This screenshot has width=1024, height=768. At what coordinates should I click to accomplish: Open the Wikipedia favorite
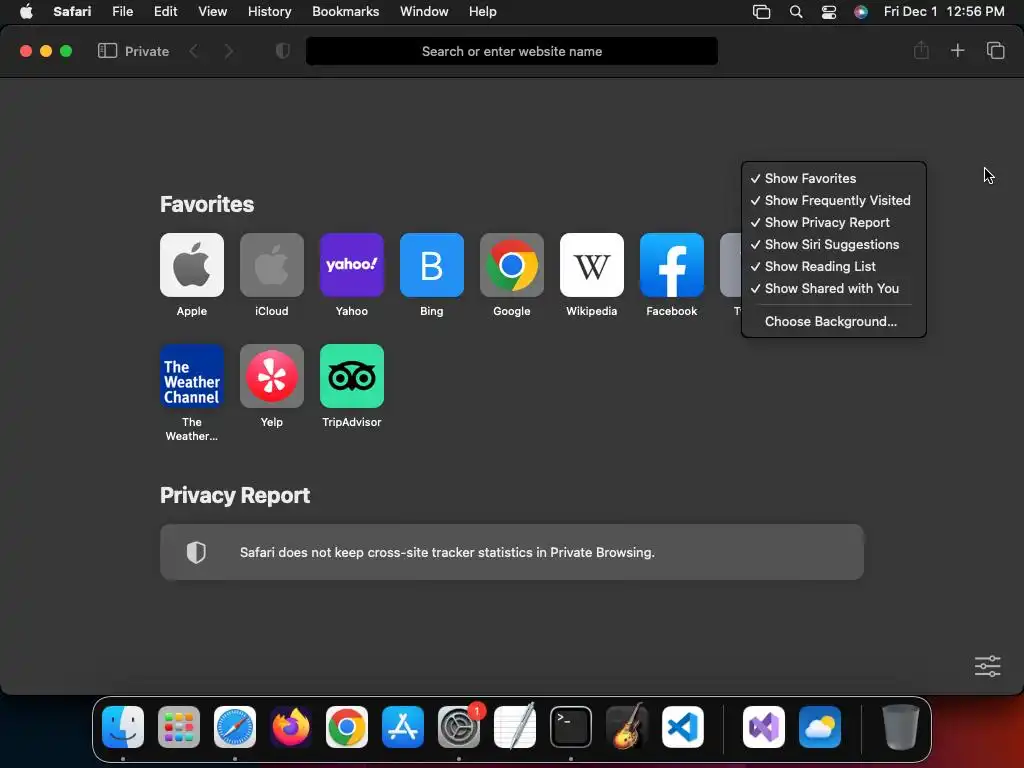point(592,265)
